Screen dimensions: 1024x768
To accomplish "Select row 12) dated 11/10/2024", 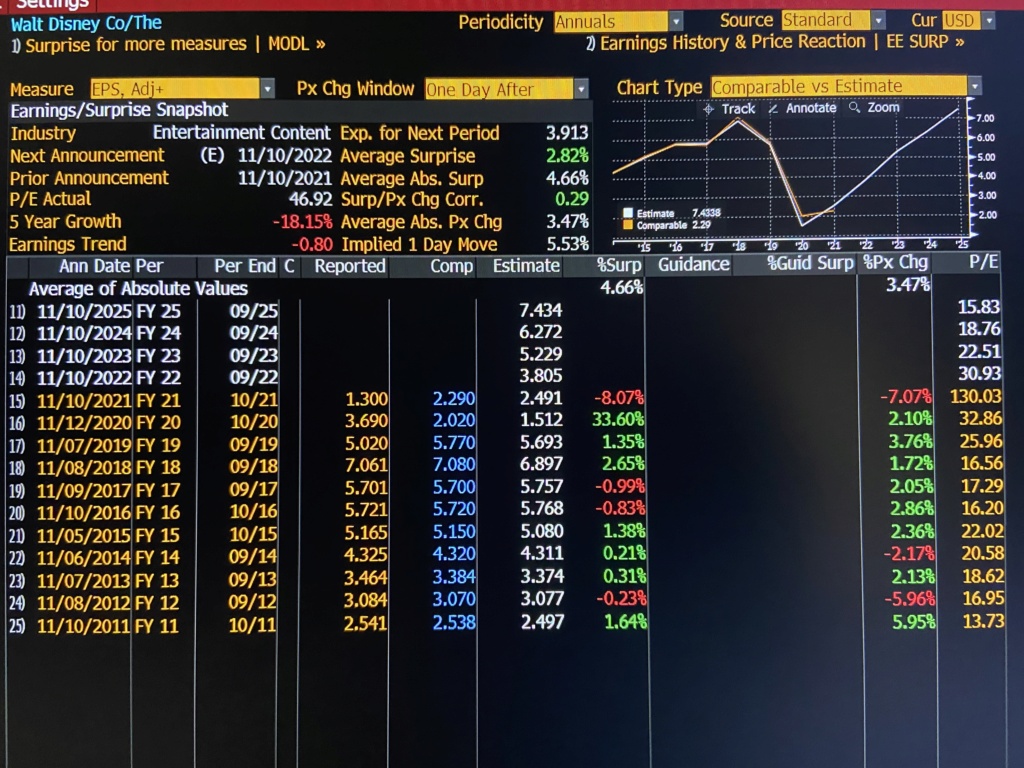I will pyautogui.click(x=505, y=332).
